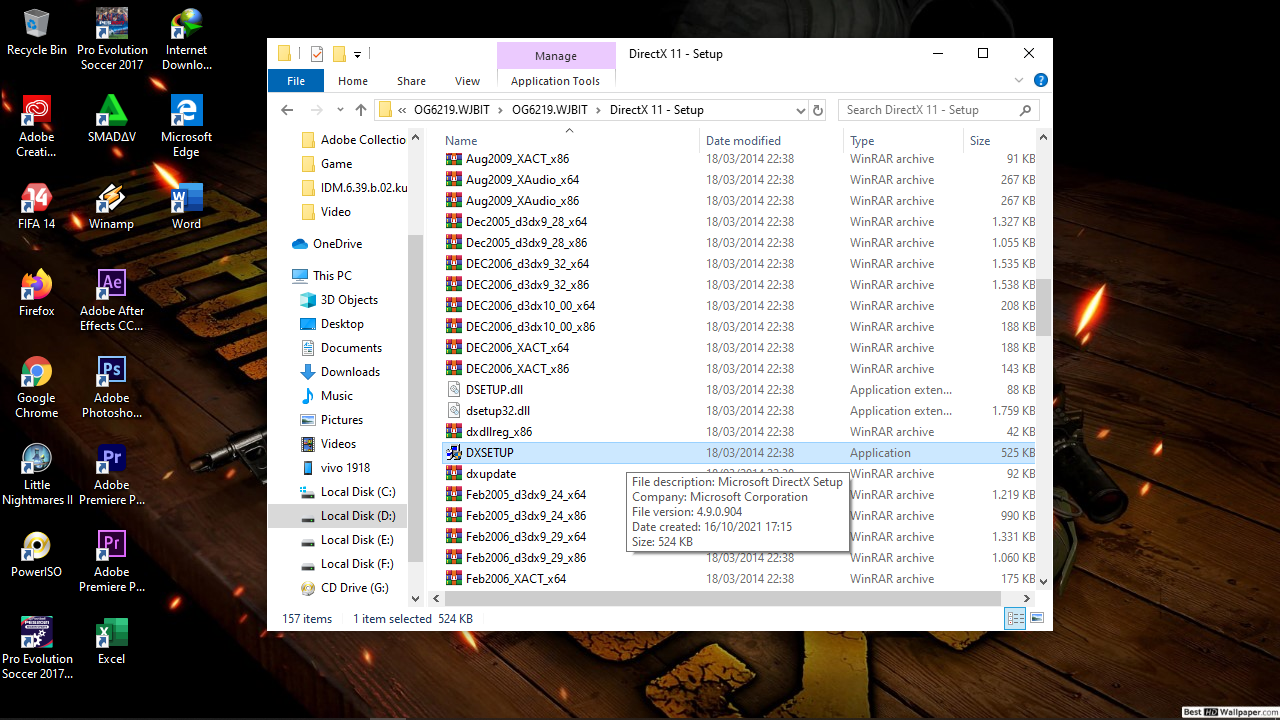The height and width of the screenshot is (720, 1280).
Task: Click the Explorer Back arrow
Action: (287, 110)
